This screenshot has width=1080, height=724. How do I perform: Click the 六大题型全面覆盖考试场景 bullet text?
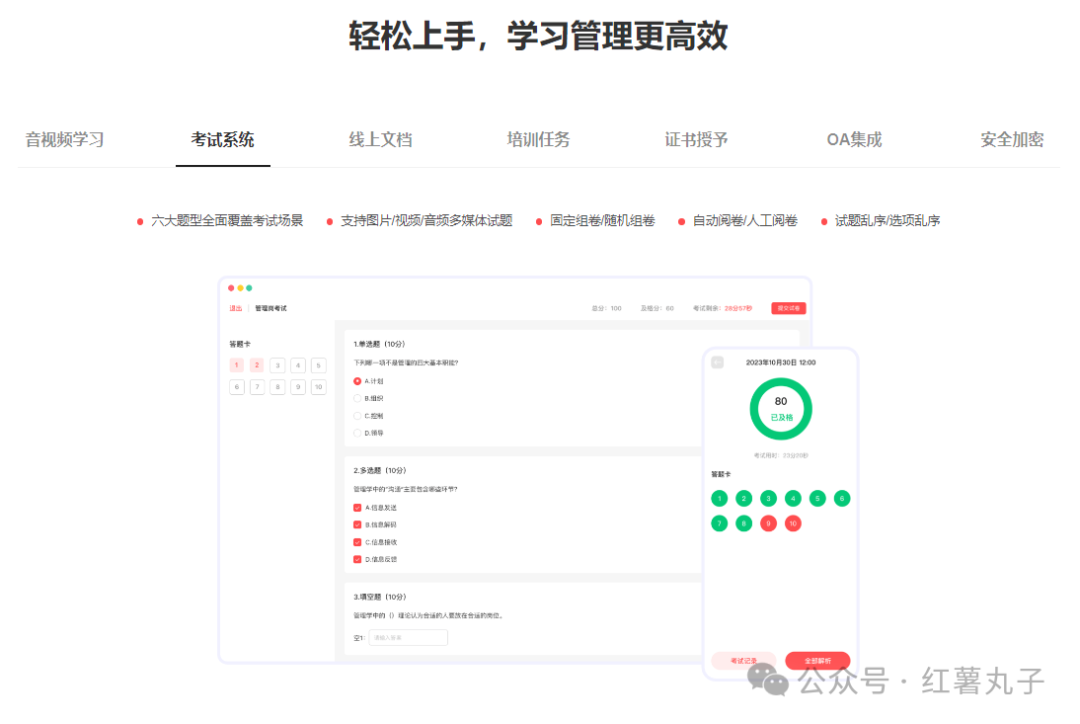(227, 220)
